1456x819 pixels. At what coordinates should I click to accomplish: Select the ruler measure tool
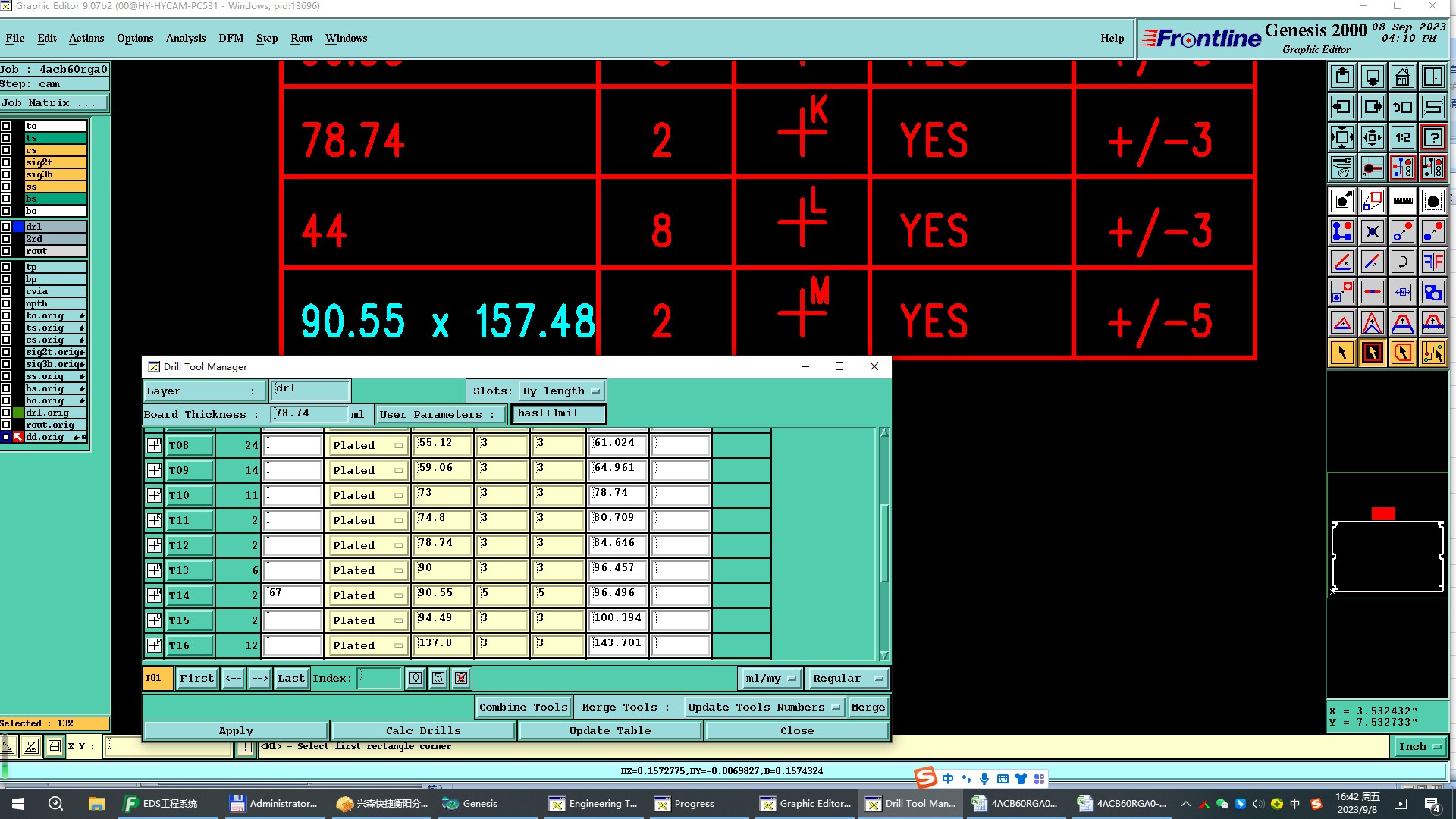click(1402, 201)
